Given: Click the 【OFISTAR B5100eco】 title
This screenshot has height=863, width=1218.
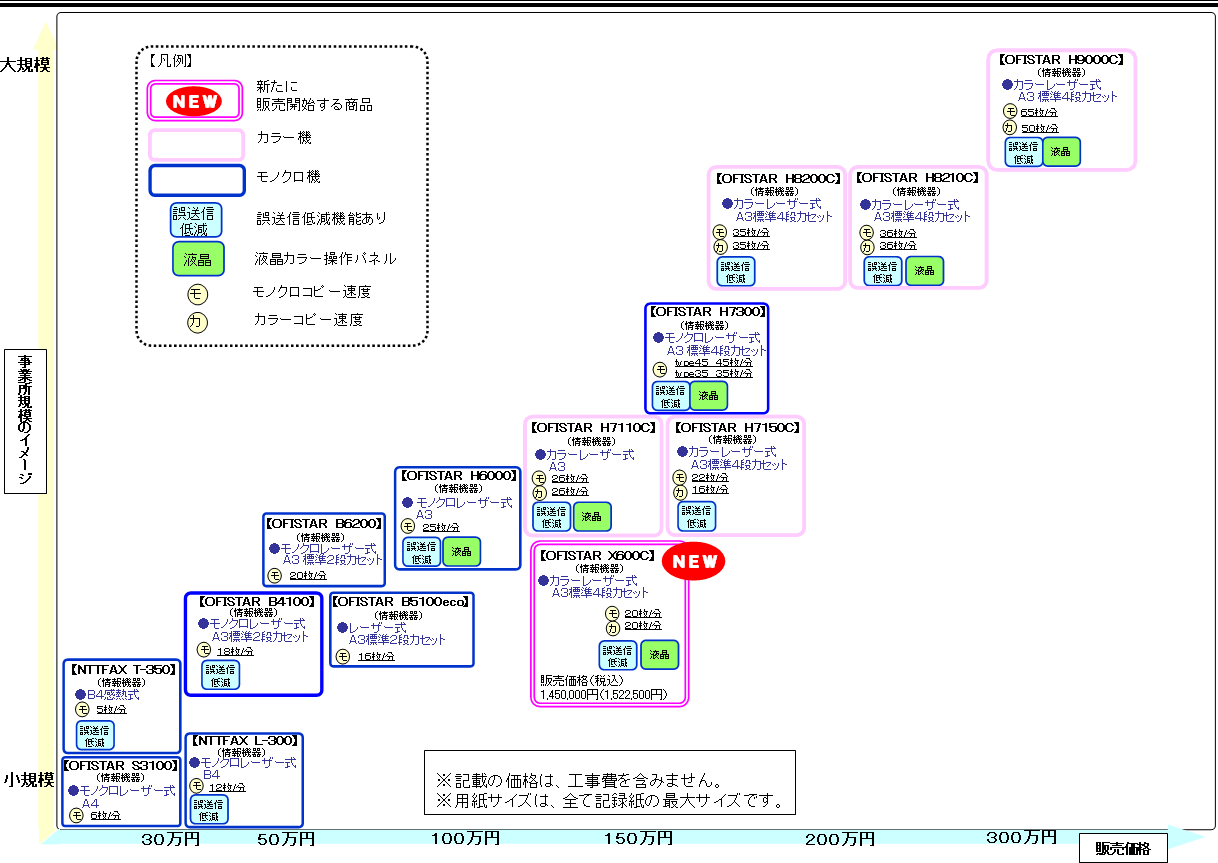Looking at the screenshot, I should (401, 602).
